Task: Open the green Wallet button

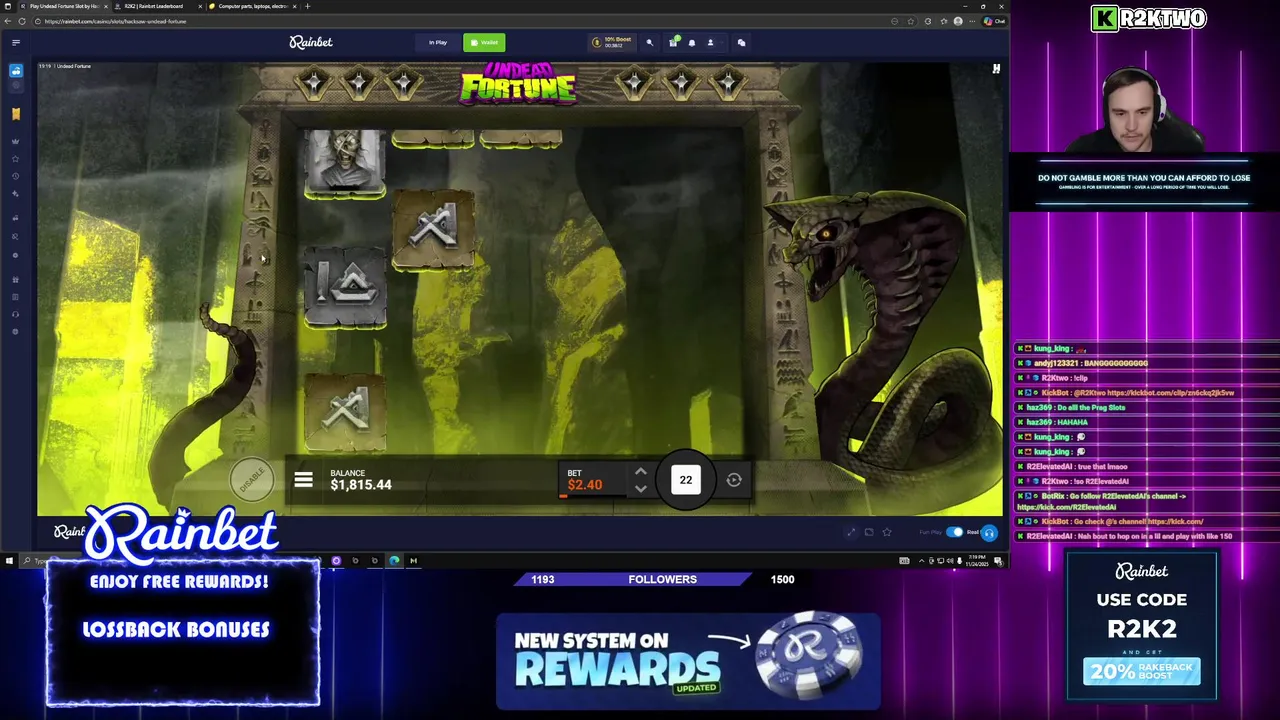Action: coord(484,42)
